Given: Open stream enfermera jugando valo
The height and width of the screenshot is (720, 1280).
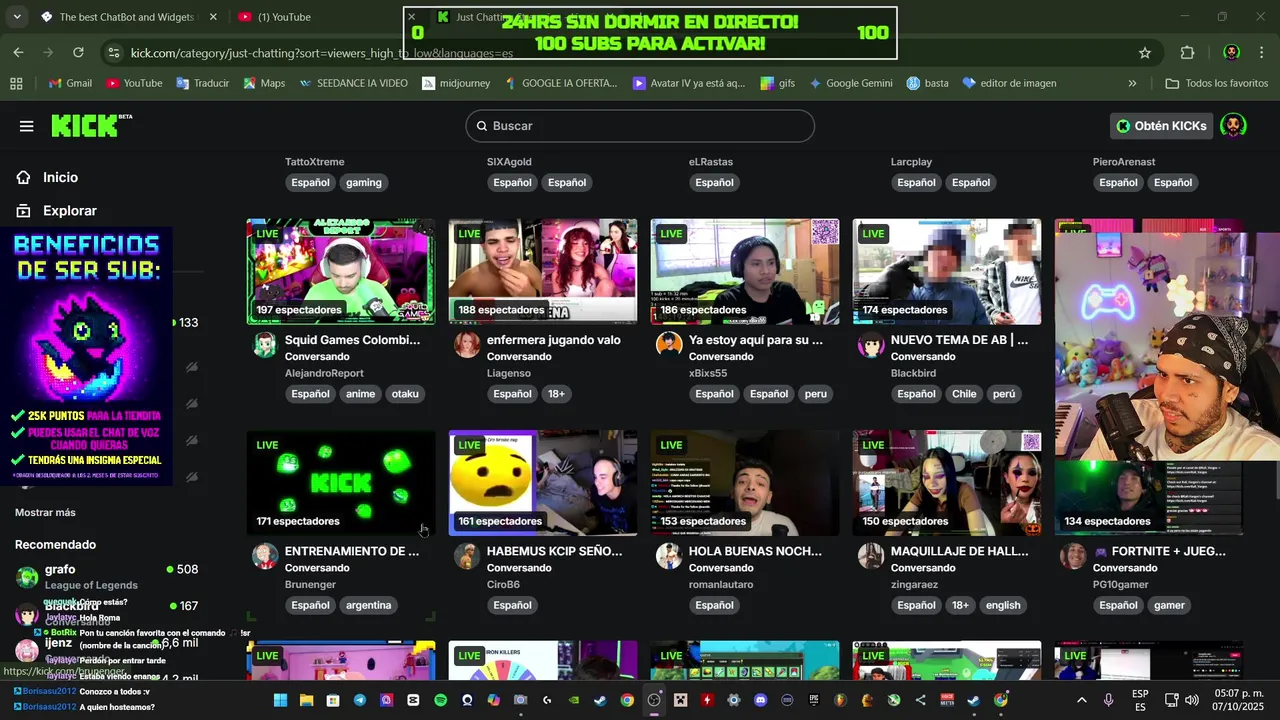Looking at the screenshot, I should pyautogui.click(x=553, y=340).
